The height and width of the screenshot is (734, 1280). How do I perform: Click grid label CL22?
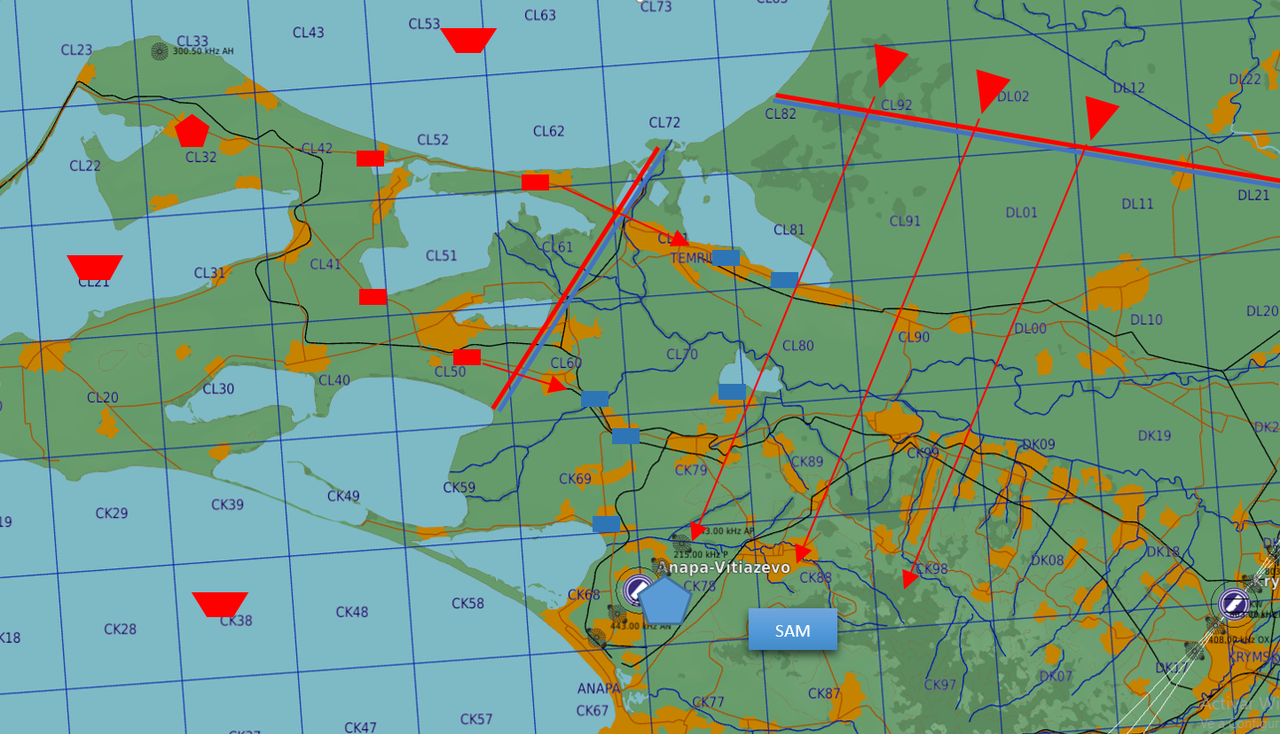point(85,165)
